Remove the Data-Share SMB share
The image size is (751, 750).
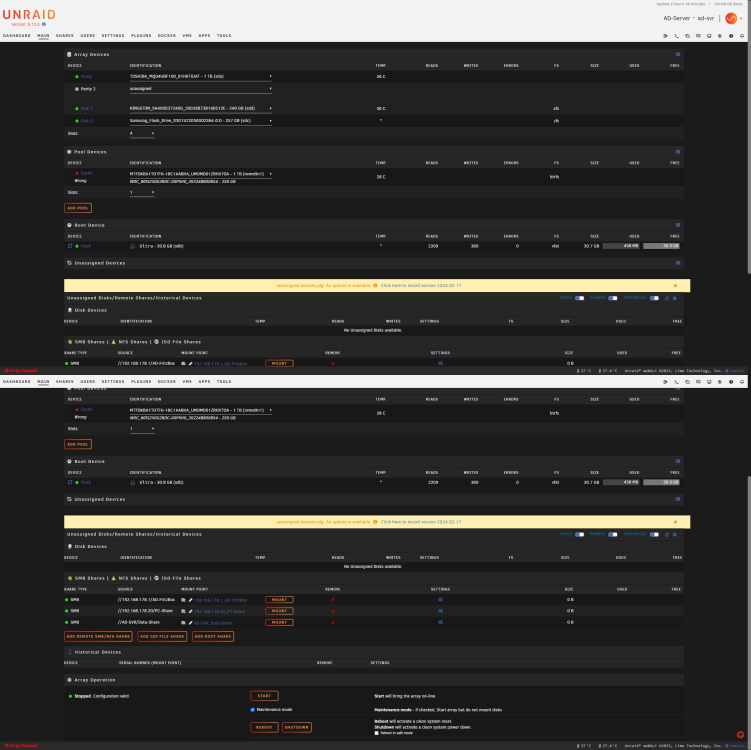[x=333, y=623]
